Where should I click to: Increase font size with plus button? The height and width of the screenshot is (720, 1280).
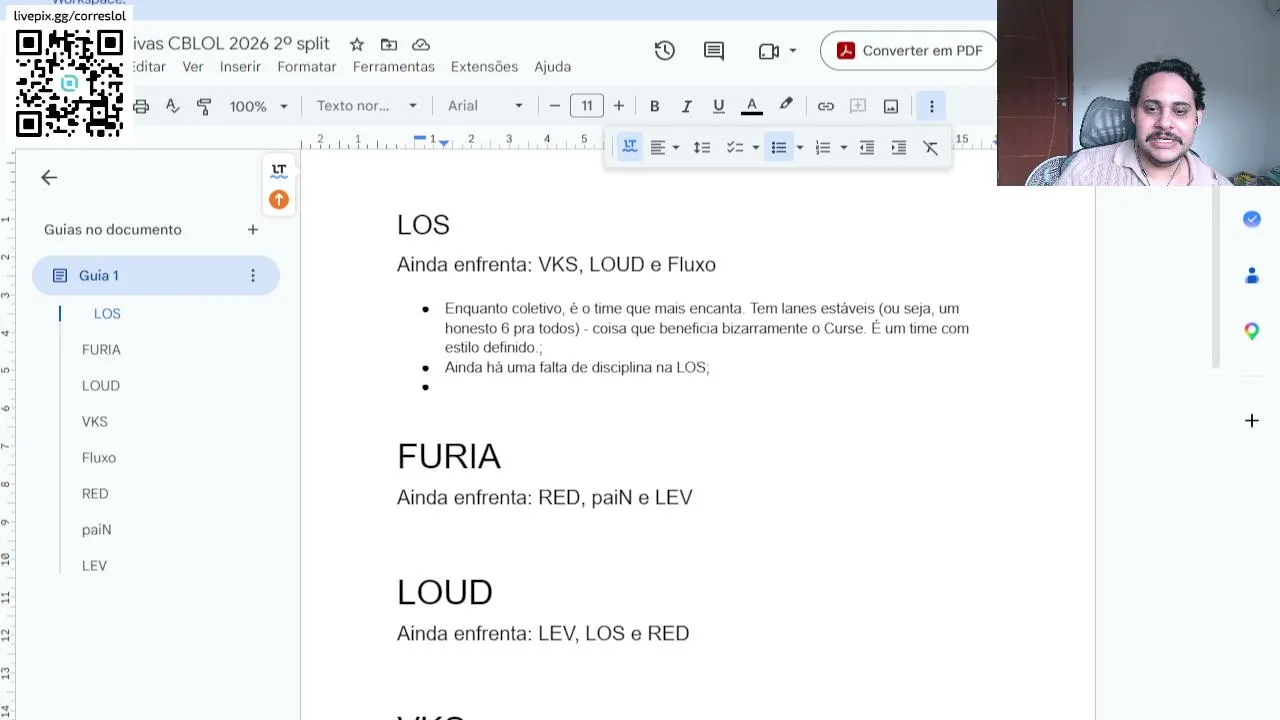coord(619,106)
